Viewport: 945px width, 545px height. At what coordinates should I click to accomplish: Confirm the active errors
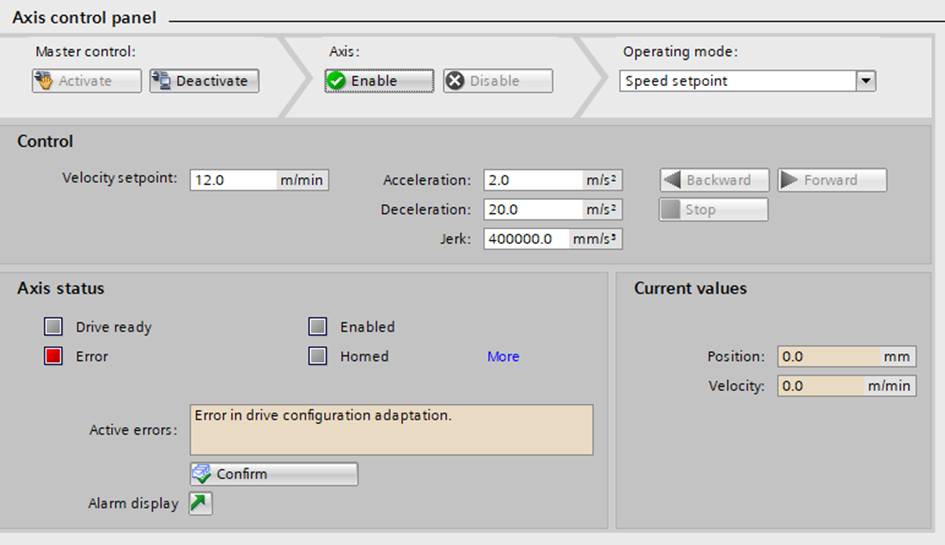[x=274, y=474]
